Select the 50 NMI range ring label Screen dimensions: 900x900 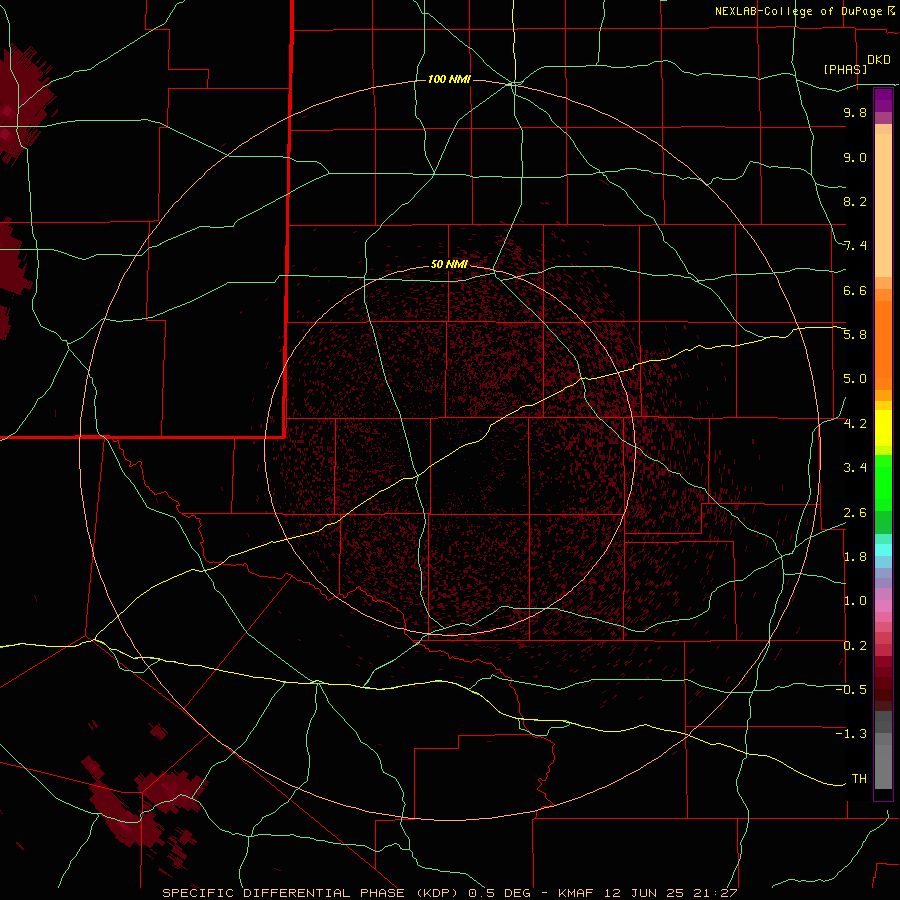[449, 264]
